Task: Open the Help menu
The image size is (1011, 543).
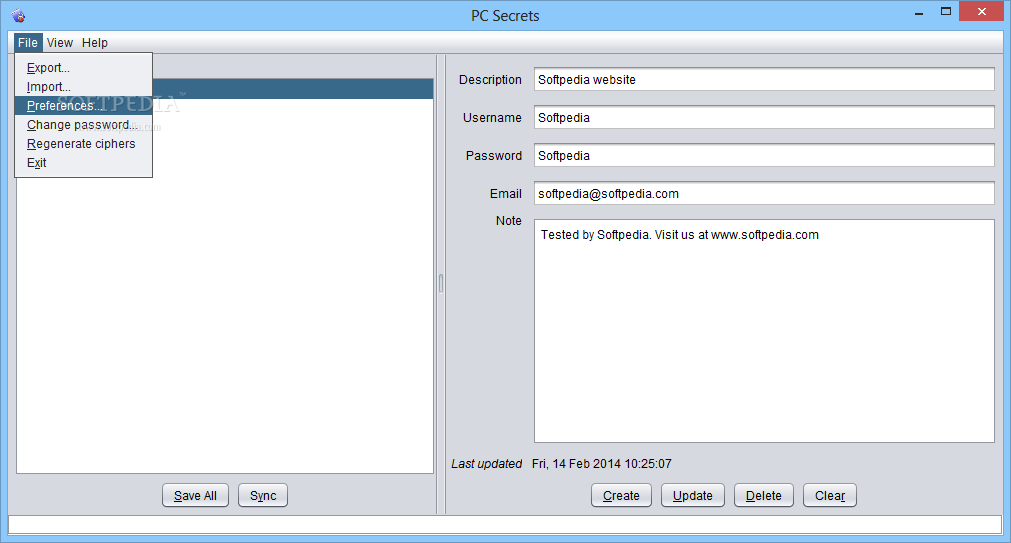Action: coord(95,43)
